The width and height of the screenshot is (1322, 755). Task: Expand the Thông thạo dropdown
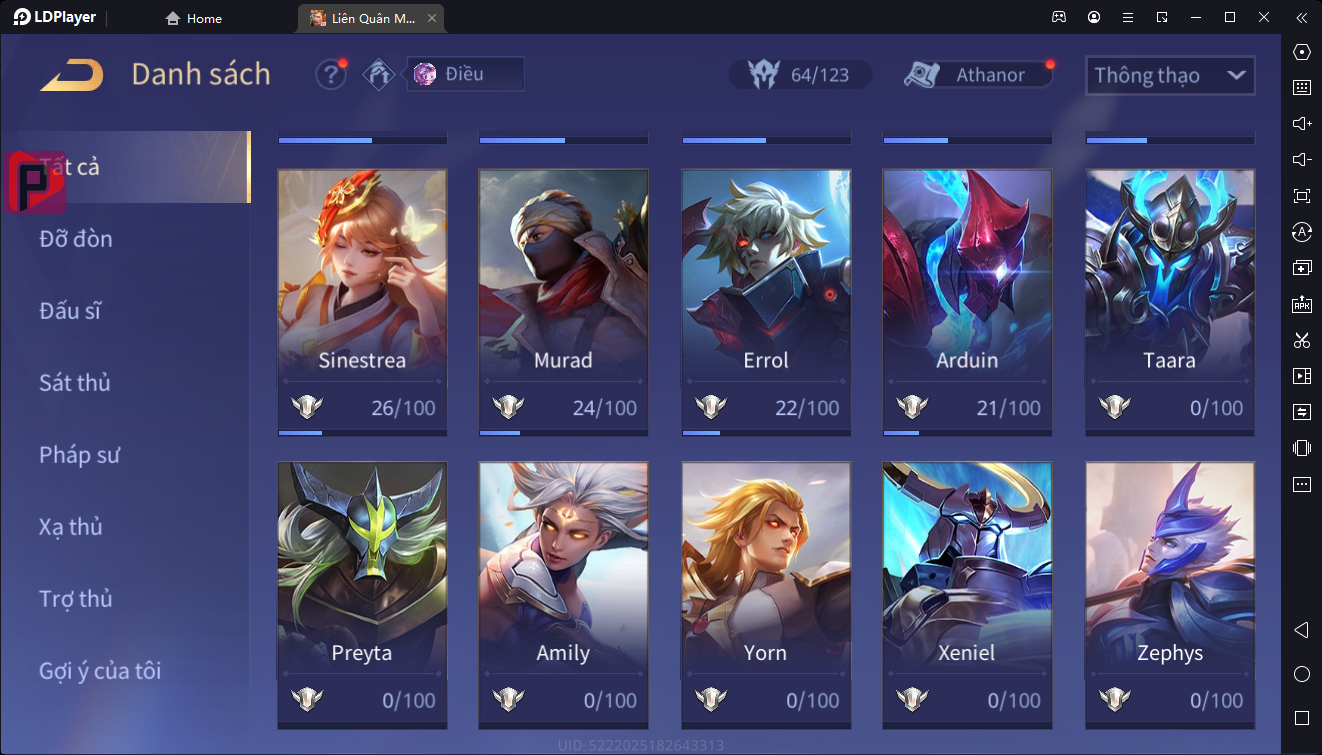(1170, 75)
